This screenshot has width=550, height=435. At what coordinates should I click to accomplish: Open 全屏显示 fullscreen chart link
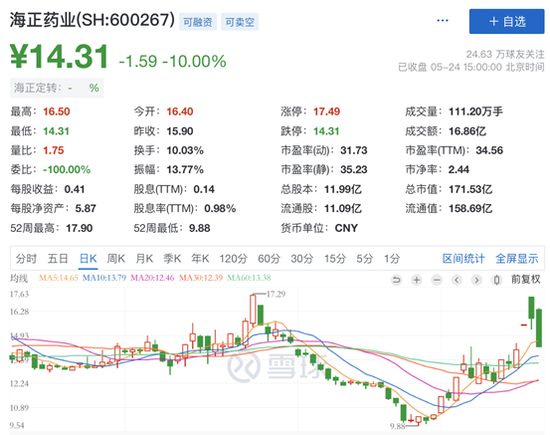[517, 259]
